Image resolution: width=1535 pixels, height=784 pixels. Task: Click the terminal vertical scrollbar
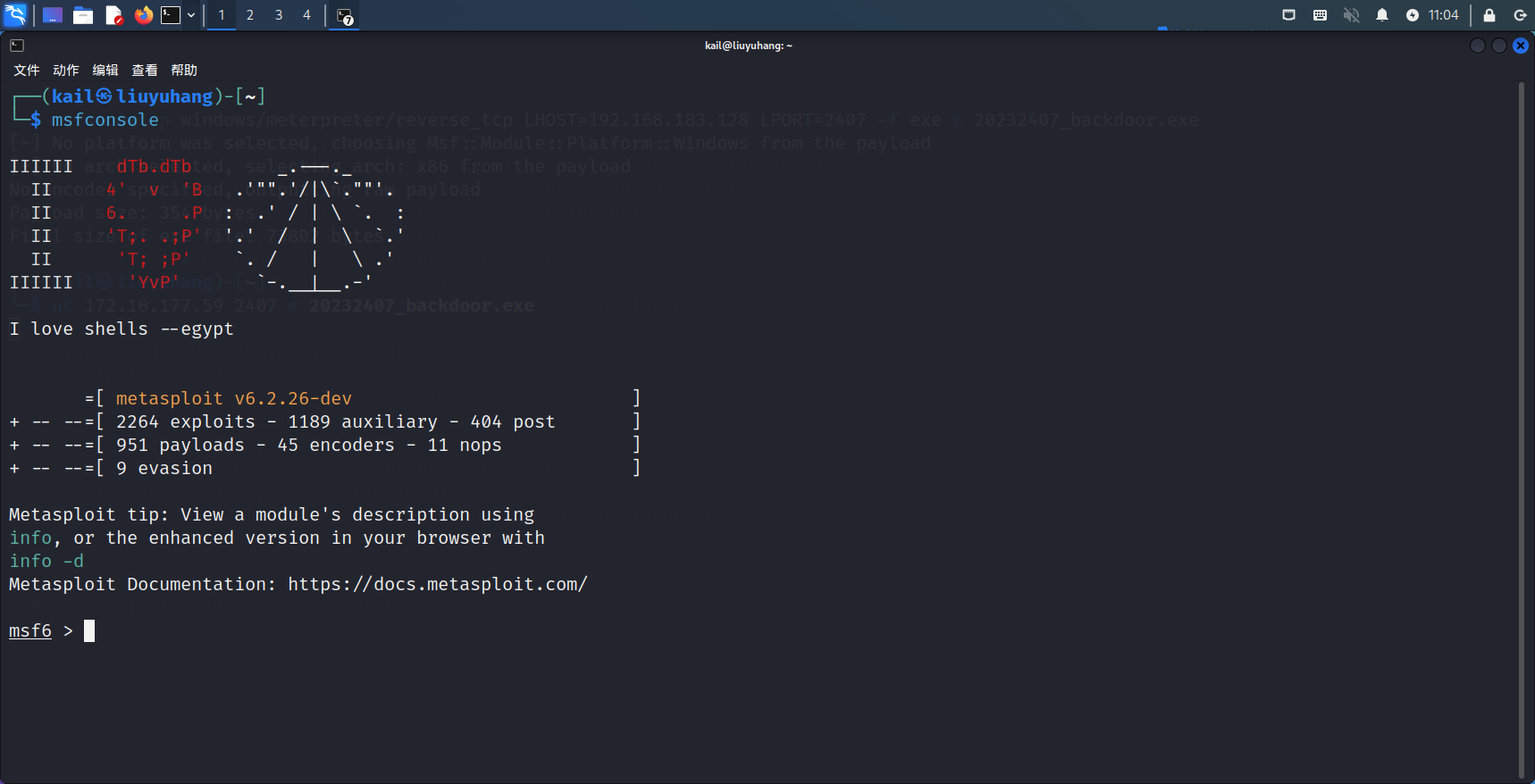(x=1521, y=430)
